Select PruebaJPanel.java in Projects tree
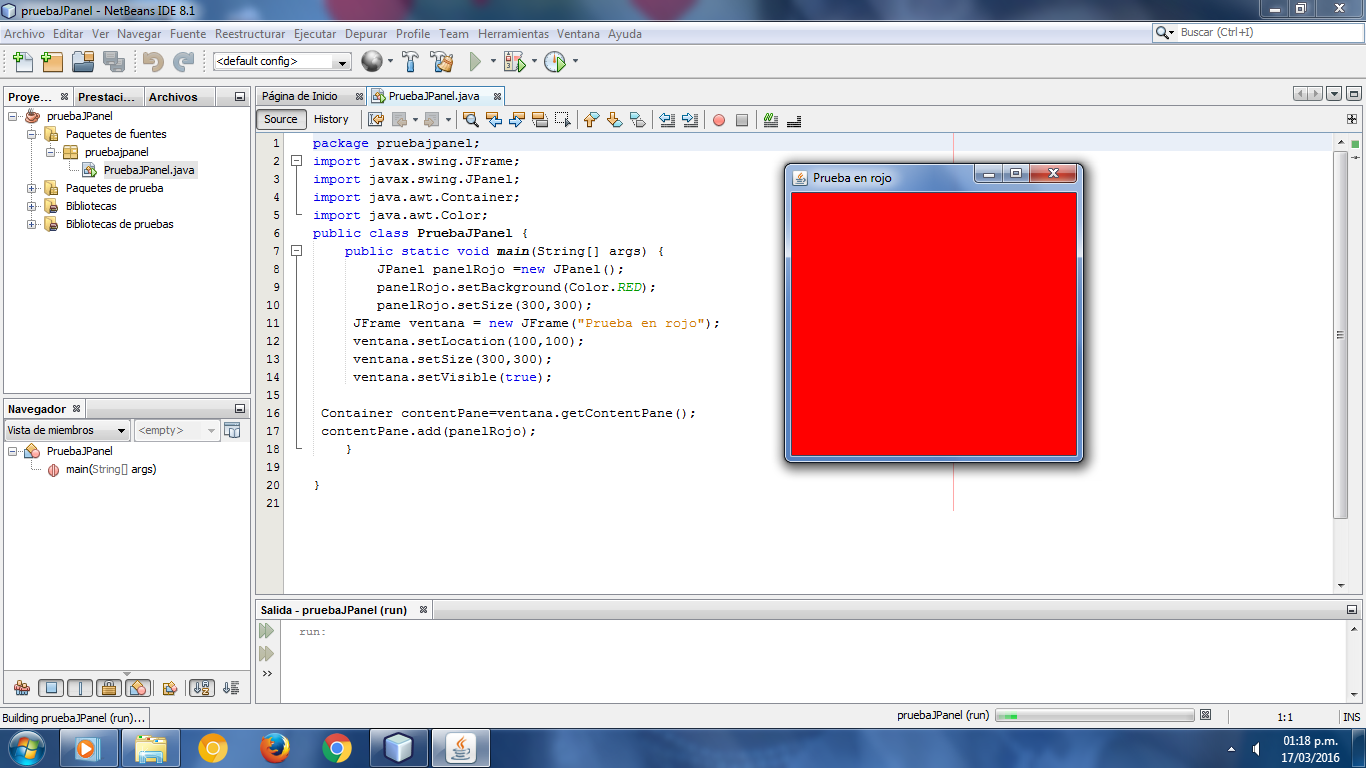The height and width of the screenshot is (768, 1366). 149,170
